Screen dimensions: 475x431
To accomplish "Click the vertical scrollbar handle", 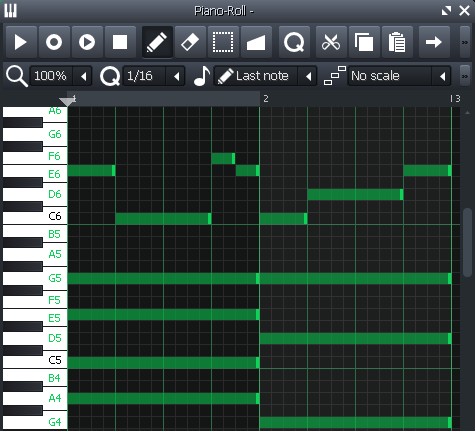I will point(467,242).
